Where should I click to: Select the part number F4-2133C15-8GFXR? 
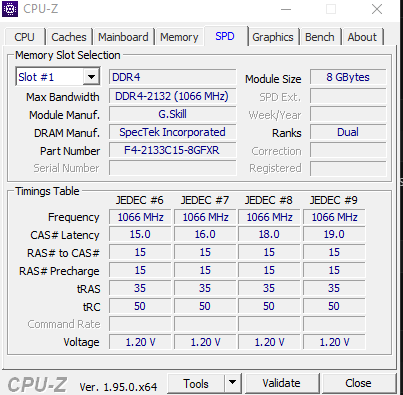pos(173,150)
